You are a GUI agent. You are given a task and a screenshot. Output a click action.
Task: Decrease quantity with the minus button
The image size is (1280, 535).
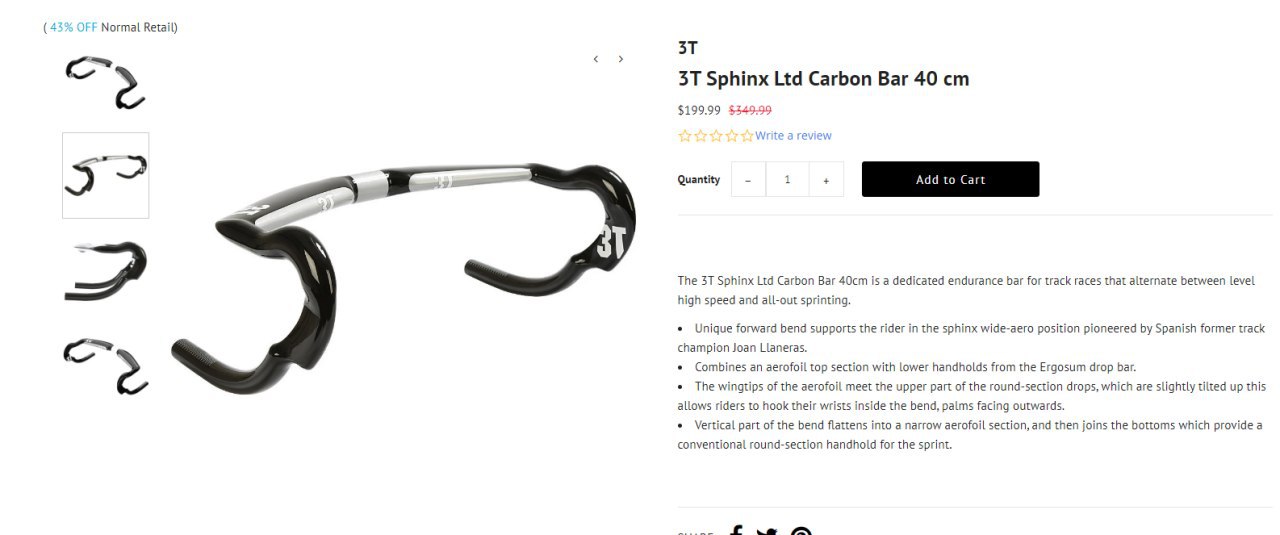click(x=748, y=180)
